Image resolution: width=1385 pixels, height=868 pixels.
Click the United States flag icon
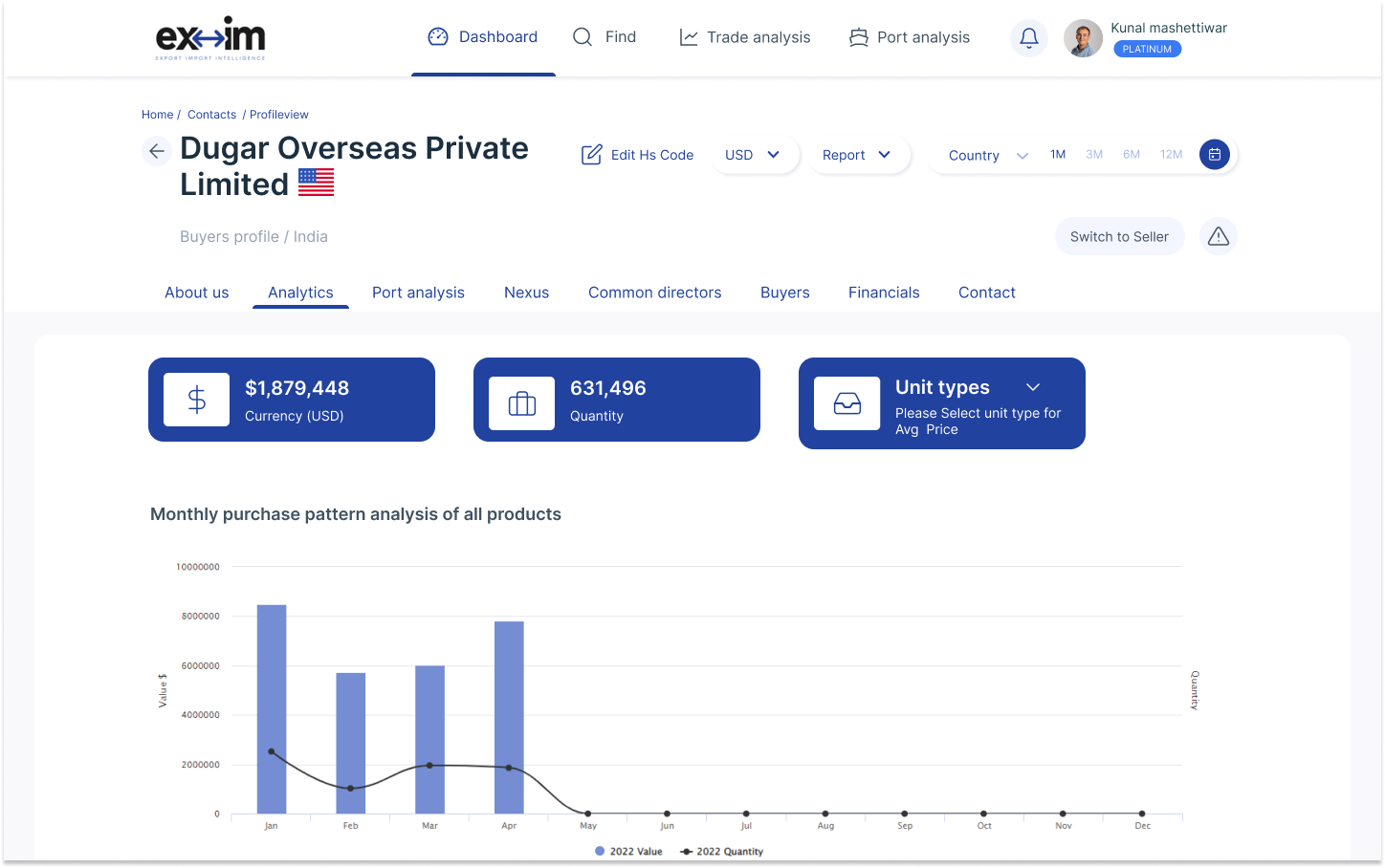[316, 183]
